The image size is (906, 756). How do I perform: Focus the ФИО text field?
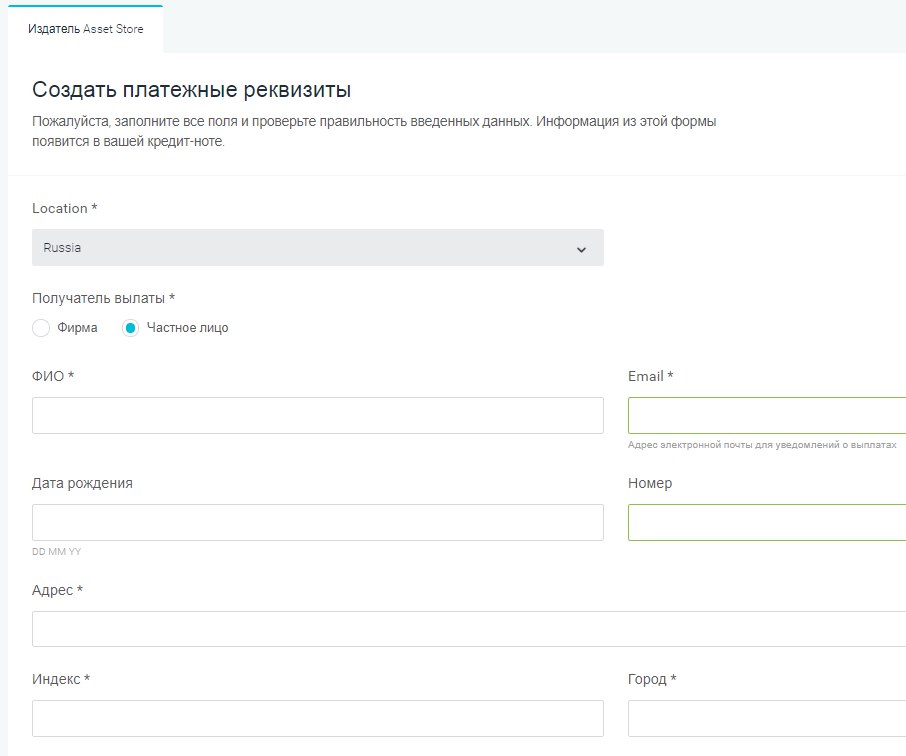point(317,415)
